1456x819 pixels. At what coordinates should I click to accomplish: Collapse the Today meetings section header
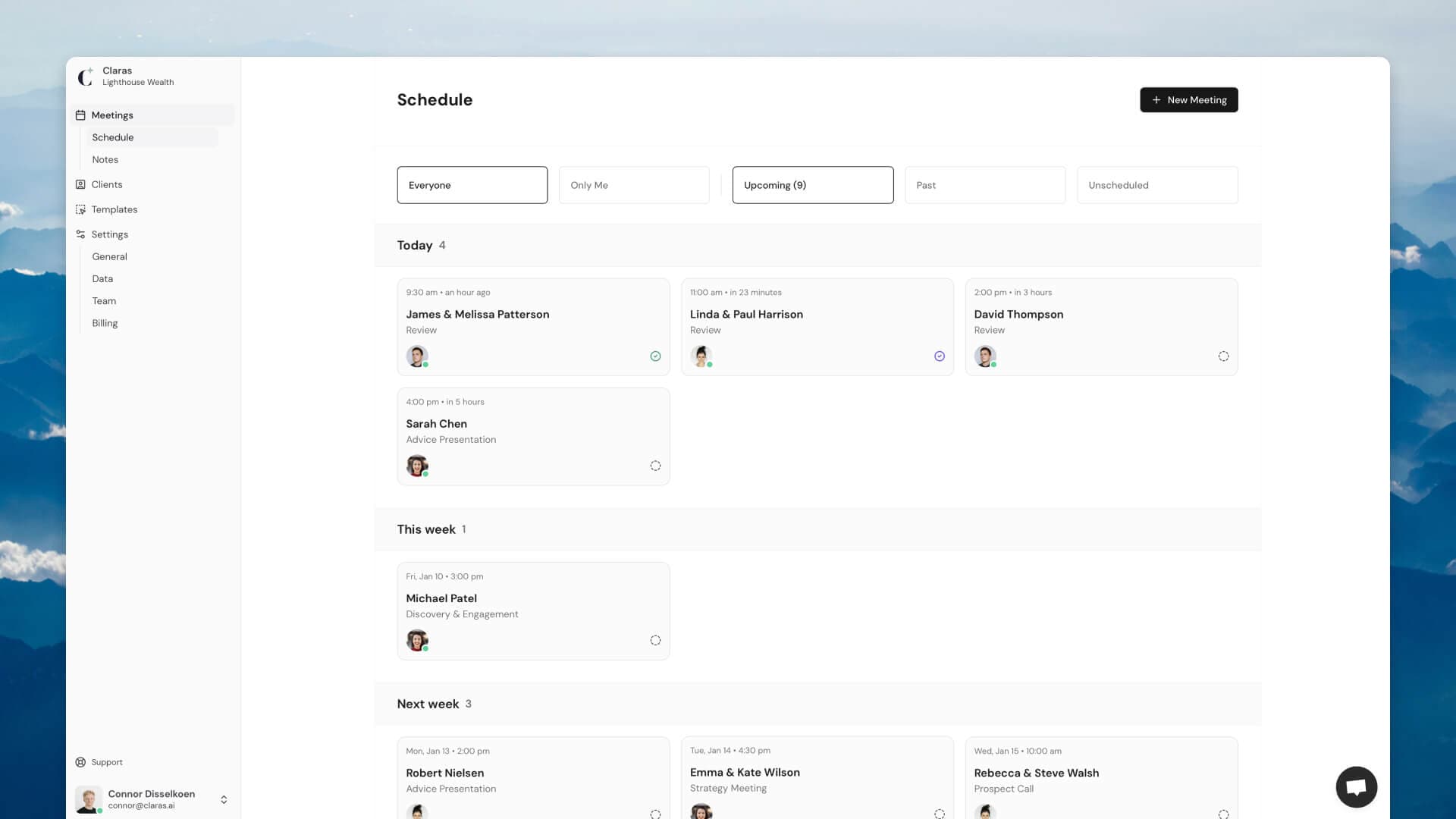[415, 246]
